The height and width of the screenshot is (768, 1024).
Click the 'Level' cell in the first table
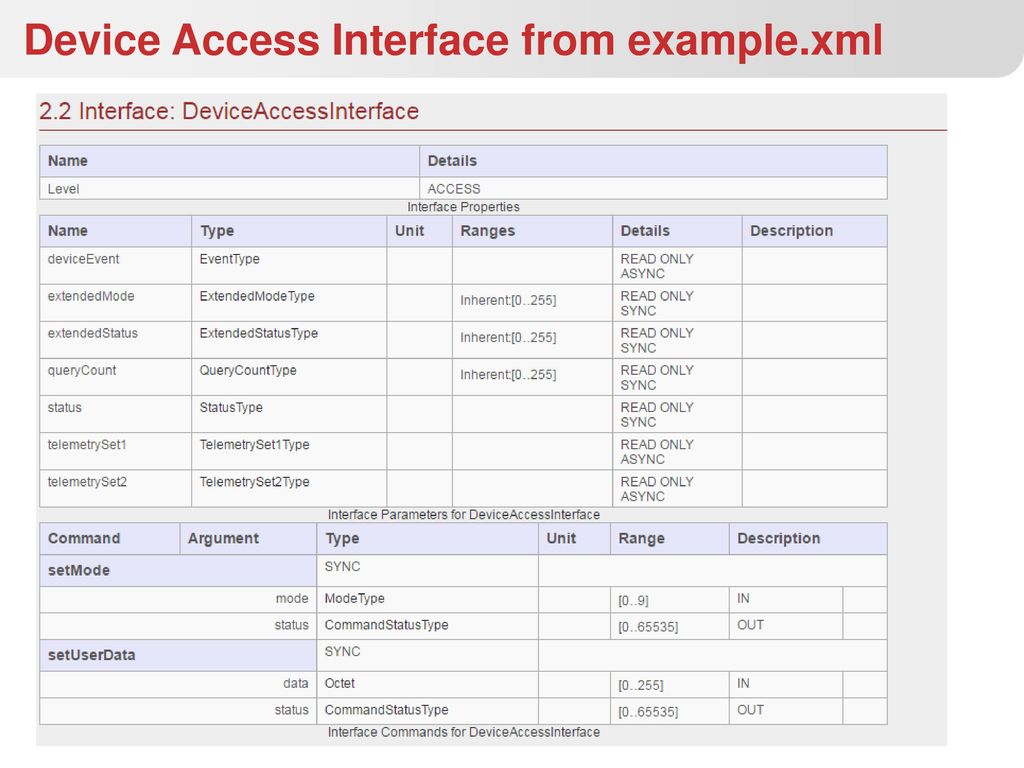point(229,189)
